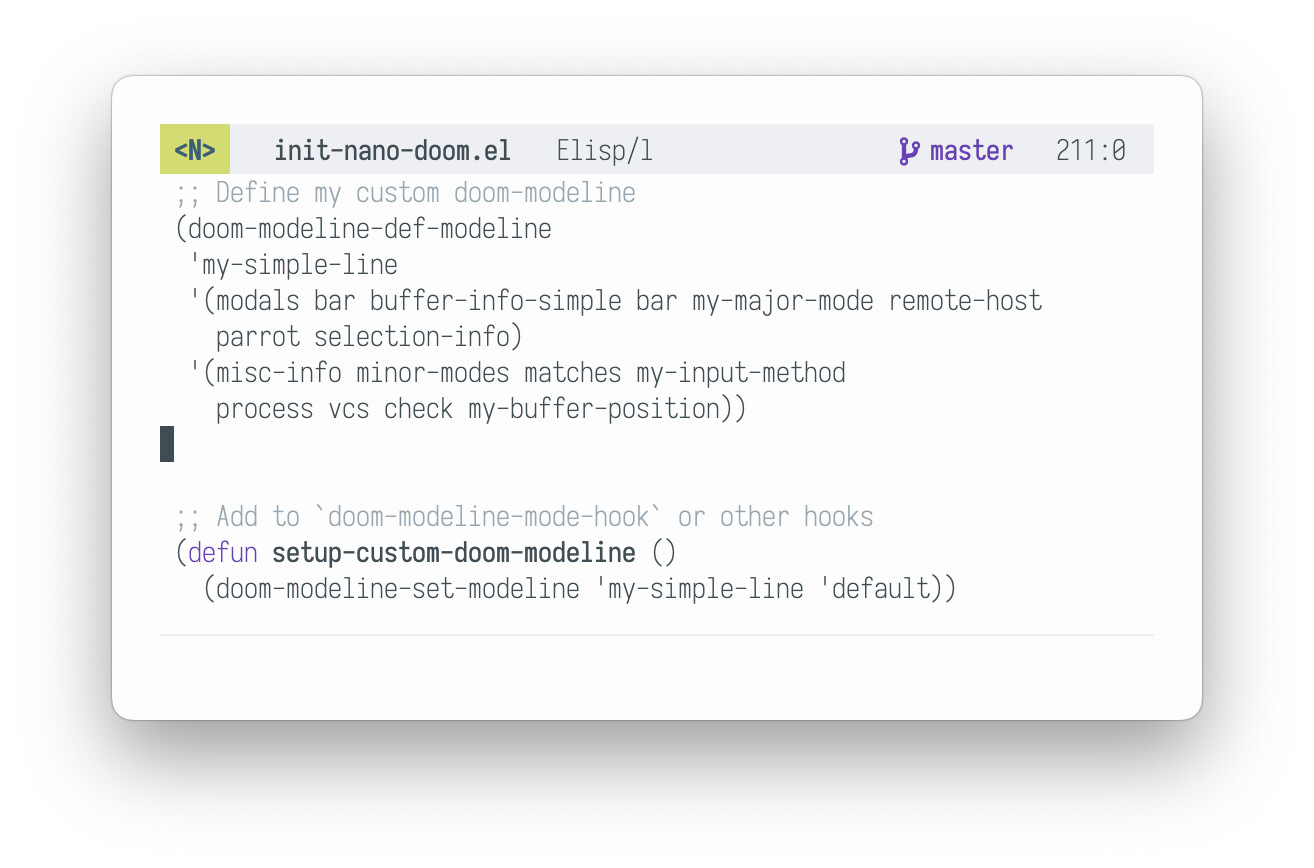Open the Elisp/l major mode menu

(604, 151)
